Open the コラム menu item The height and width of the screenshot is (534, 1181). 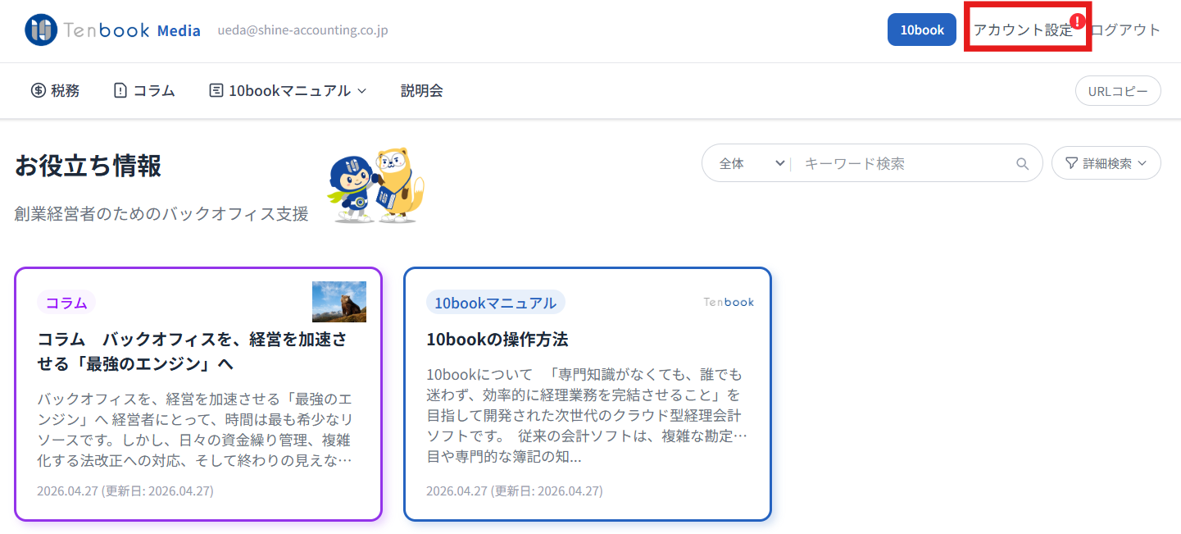tap(144, 91)
